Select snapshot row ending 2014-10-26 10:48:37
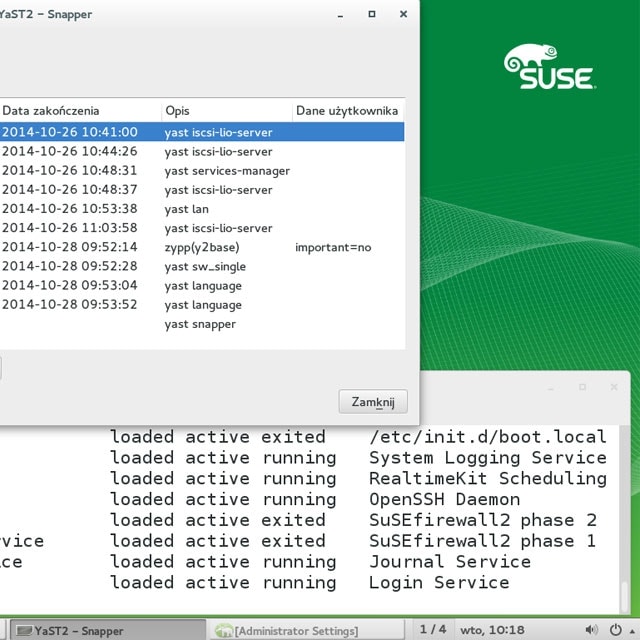Screen dimensions: 640x640 (x=202, y=190)
